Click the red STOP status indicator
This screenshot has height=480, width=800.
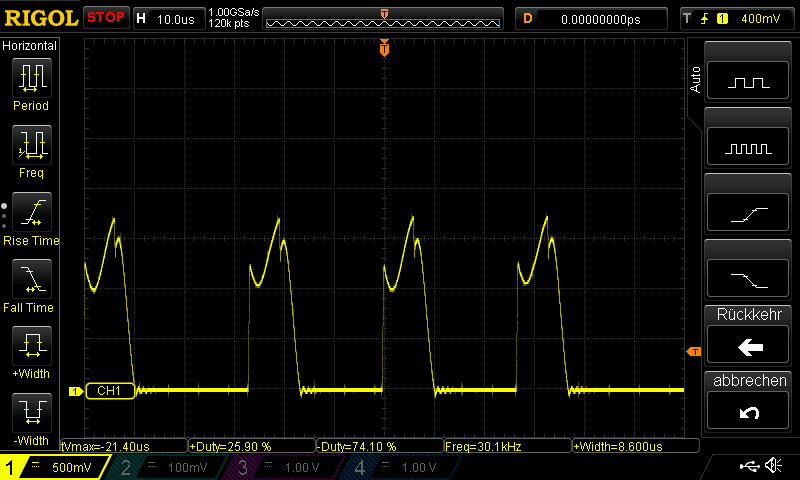[106, 18]
